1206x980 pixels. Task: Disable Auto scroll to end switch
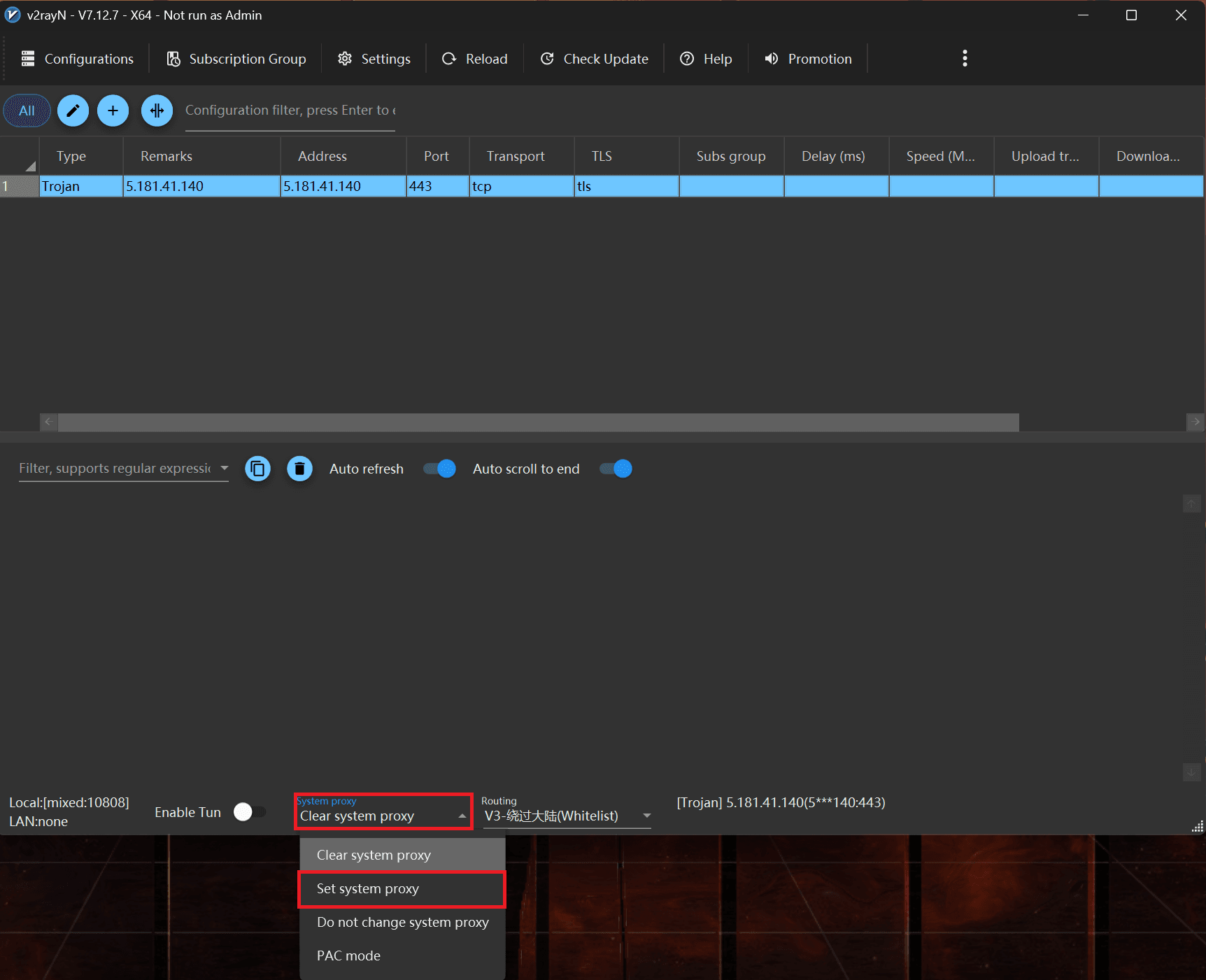(x=616, y=469)
